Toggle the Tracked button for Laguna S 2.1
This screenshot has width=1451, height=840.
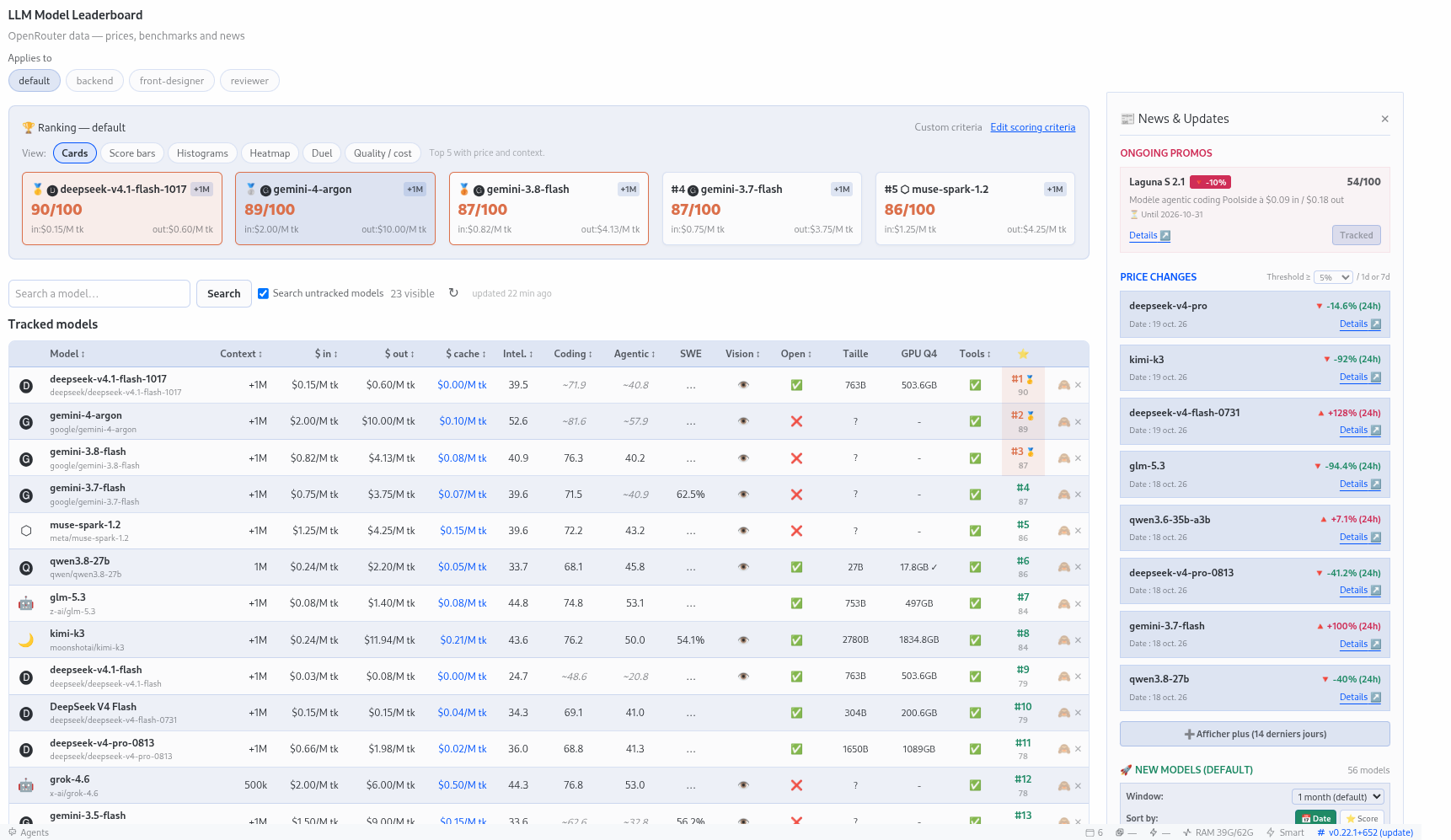[x=1356, y=235]
